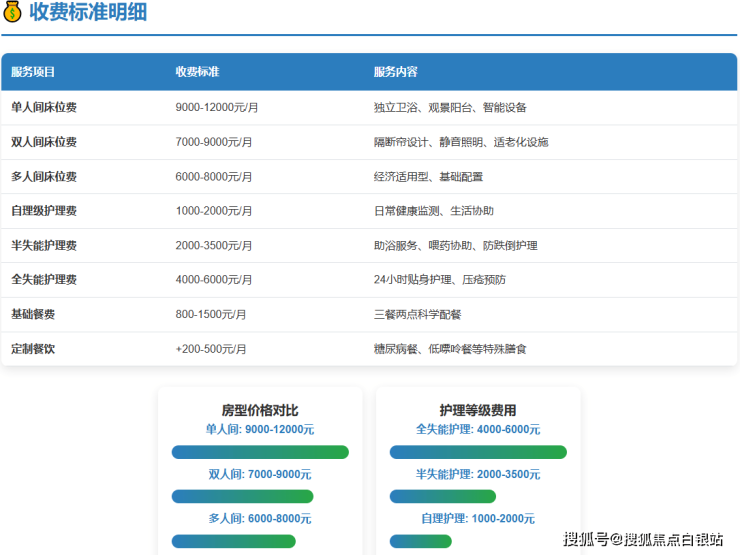This screenshot has width=740, height=555.
Task: Click the money bag icon beside 收费标准明细
Action: point(12,12)
